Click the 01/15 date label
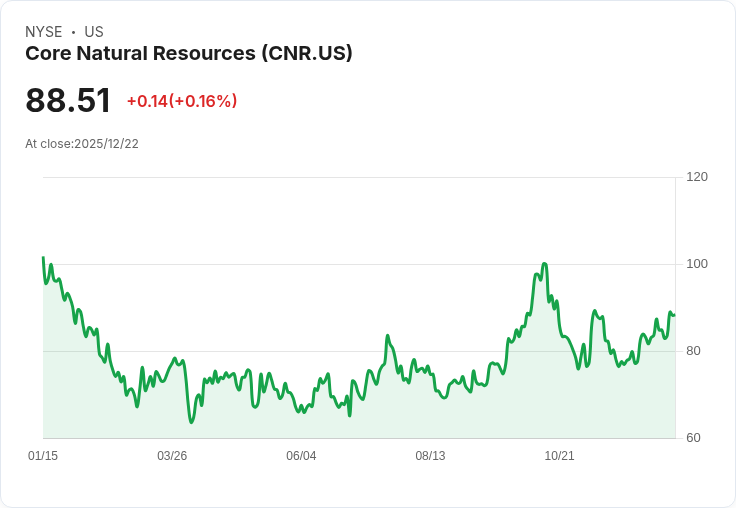Viewport: 736px width, 508px height. coord(43,455)
